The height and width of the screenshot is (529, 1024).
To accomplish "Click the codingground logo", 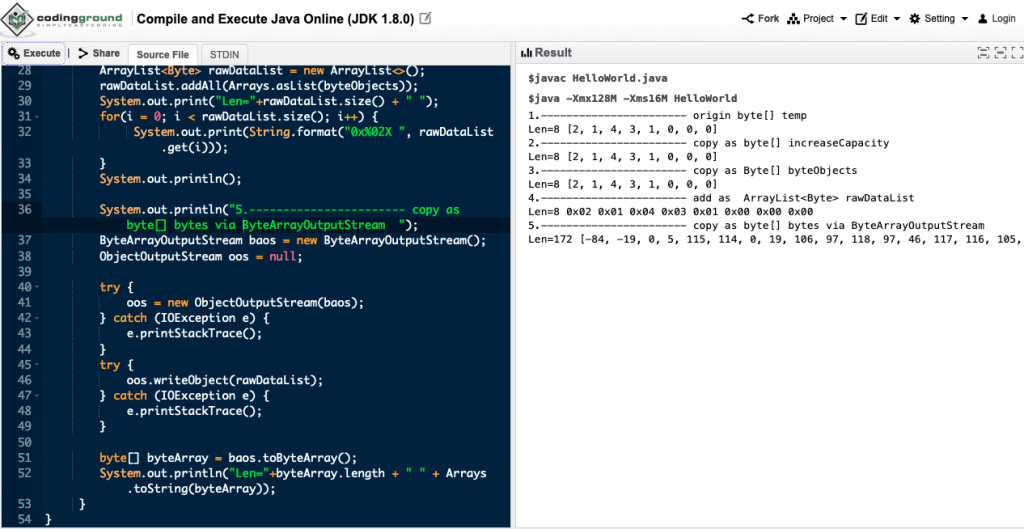I will coord(63,20).
